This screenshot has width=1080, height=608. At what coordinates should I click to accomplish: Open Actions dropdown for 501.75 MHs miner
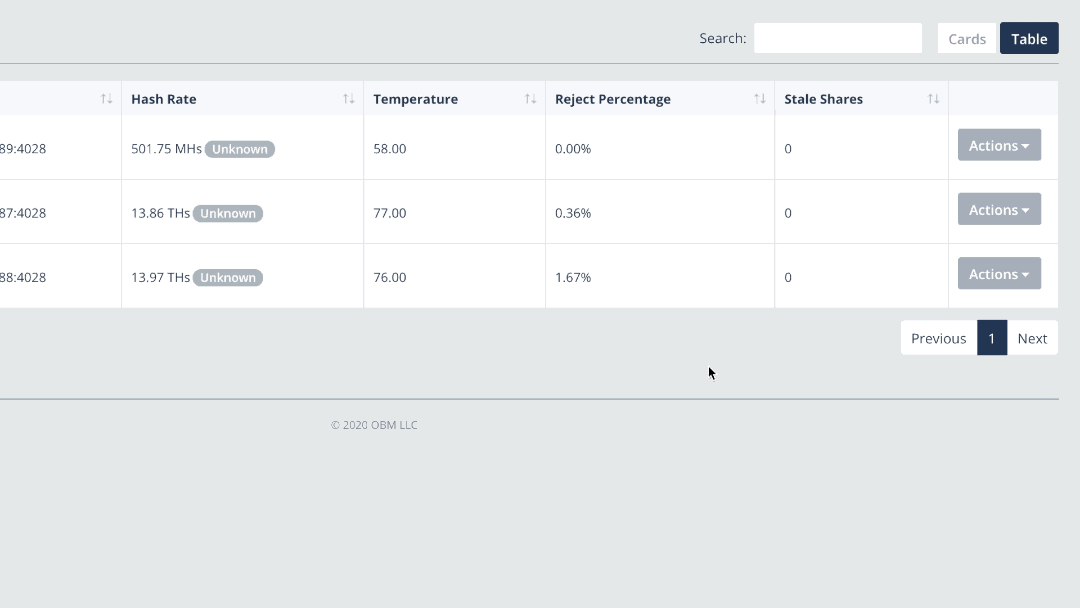pos(999,145)
